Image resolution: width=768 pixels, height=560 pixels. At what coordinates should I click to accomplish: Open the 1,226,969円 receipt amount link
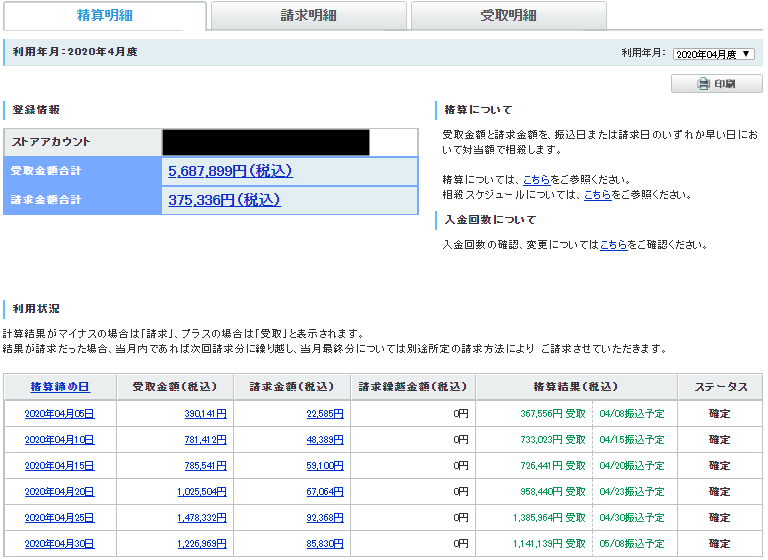coord(202,544)
